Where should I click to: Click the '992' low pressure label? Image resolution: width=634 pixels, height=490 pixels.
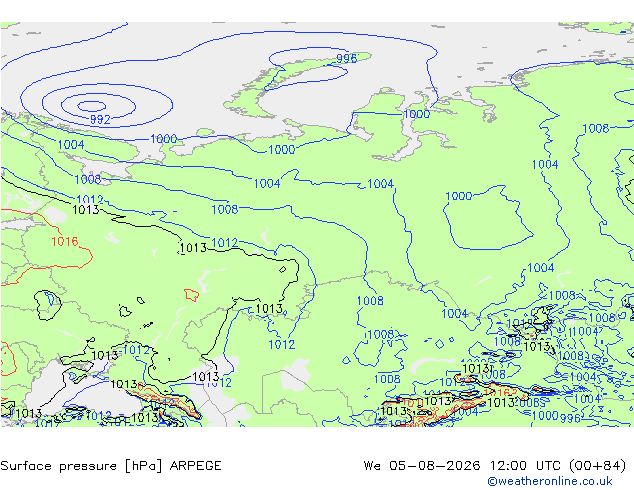[100, 119]
